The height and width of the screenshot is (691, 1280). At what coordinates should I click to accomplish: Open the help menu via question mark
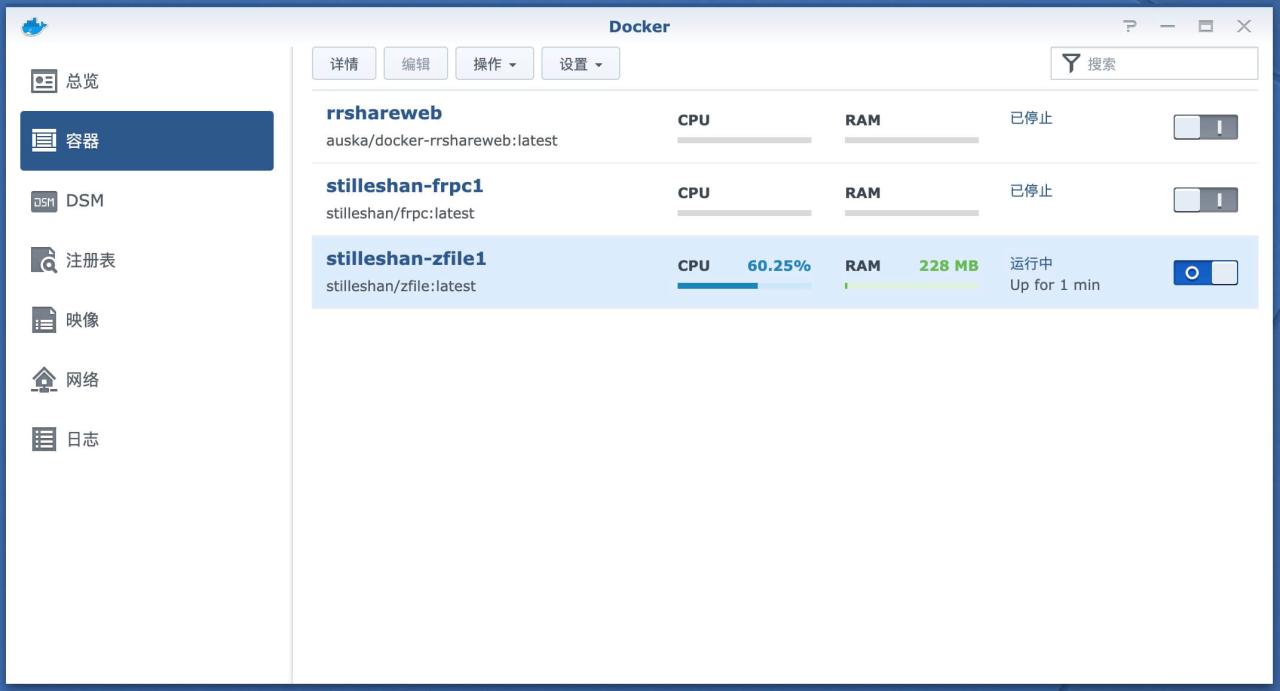pyautogui.click(x=1129, y=27)
